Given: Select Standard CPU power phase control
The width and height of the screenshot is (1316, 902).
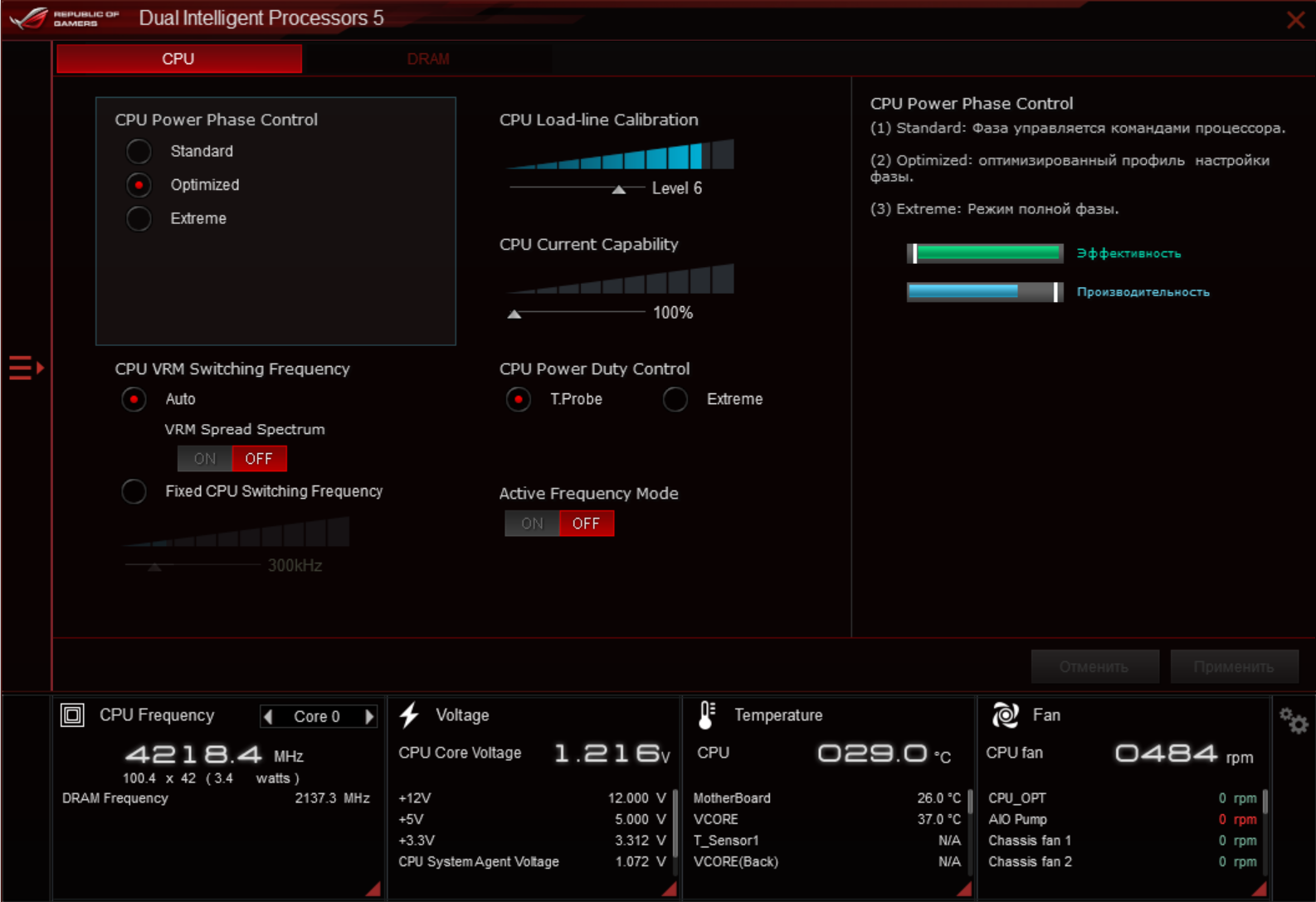Looking at the screenshot, I should [139, 151].
